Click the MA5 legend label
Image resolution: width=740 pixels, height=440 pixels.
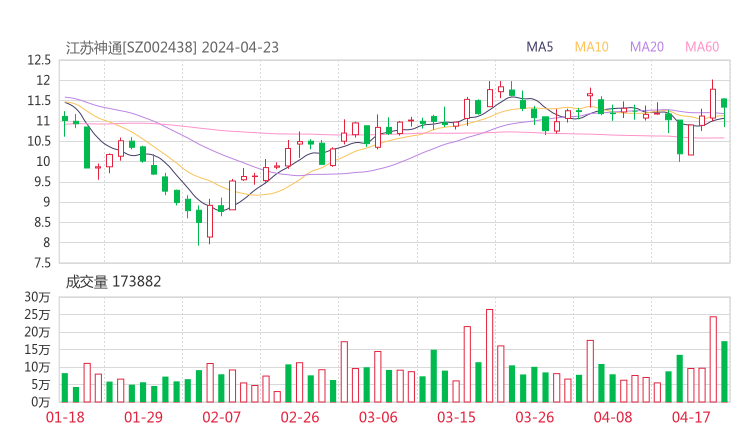point(539,47)
